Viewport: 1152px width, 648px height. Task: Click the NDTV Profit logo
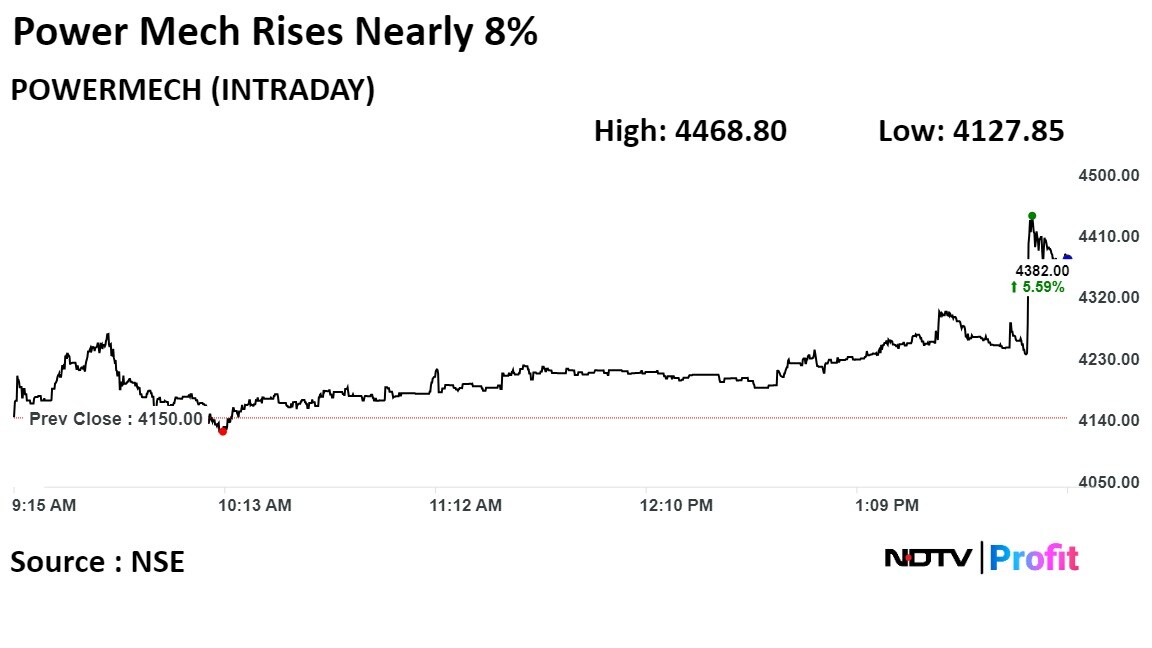(x=981, y=558)
